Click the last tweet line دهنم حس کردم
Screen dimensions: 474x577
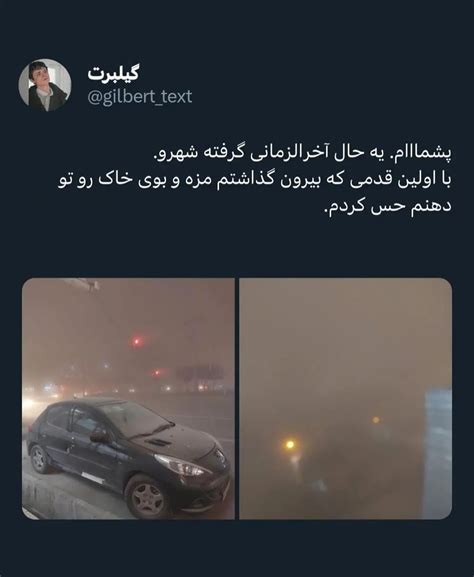(x=388, y=206)
